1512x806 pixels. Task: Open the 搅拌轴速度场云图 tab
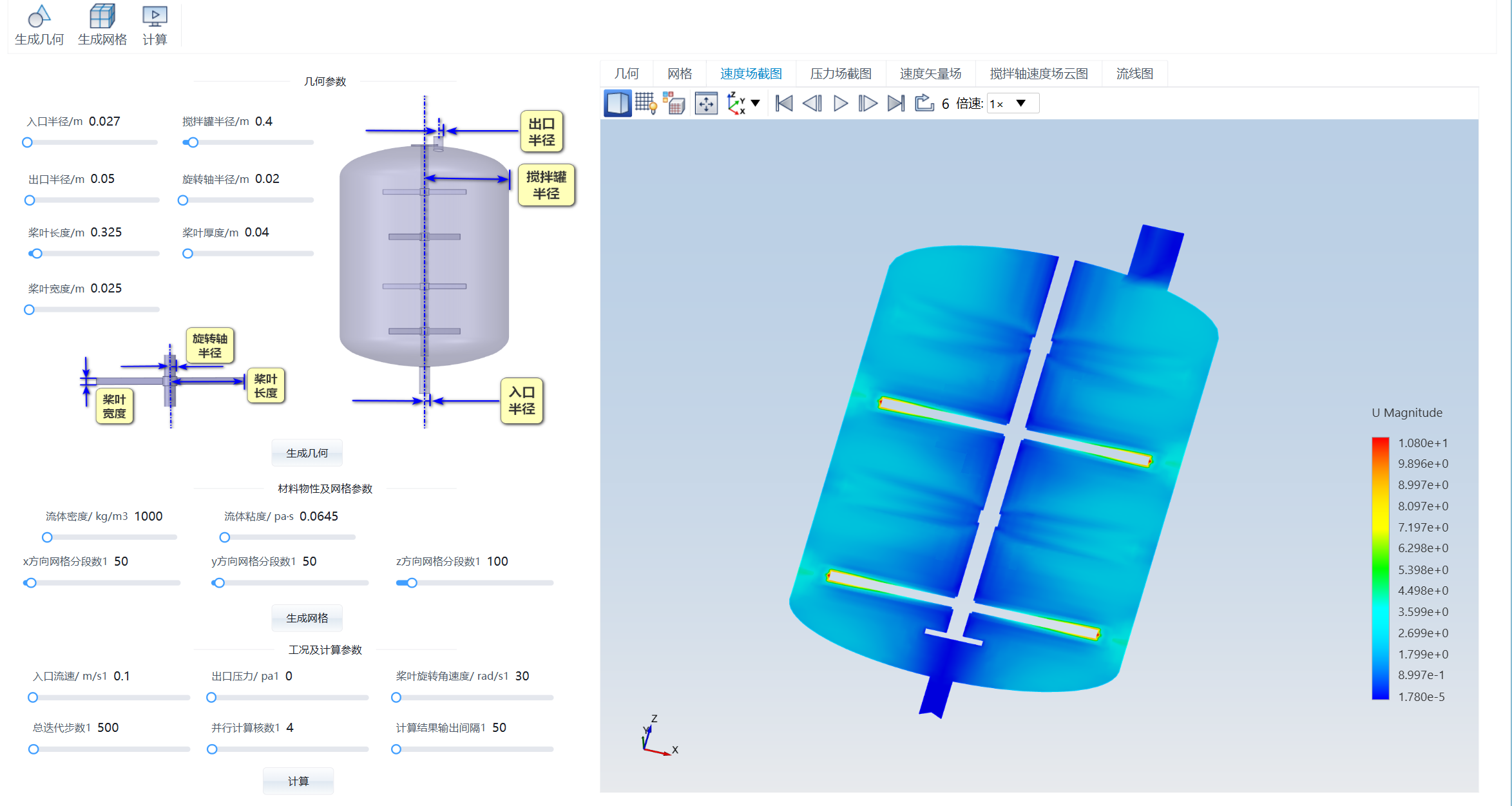[x=1038, y=73]
